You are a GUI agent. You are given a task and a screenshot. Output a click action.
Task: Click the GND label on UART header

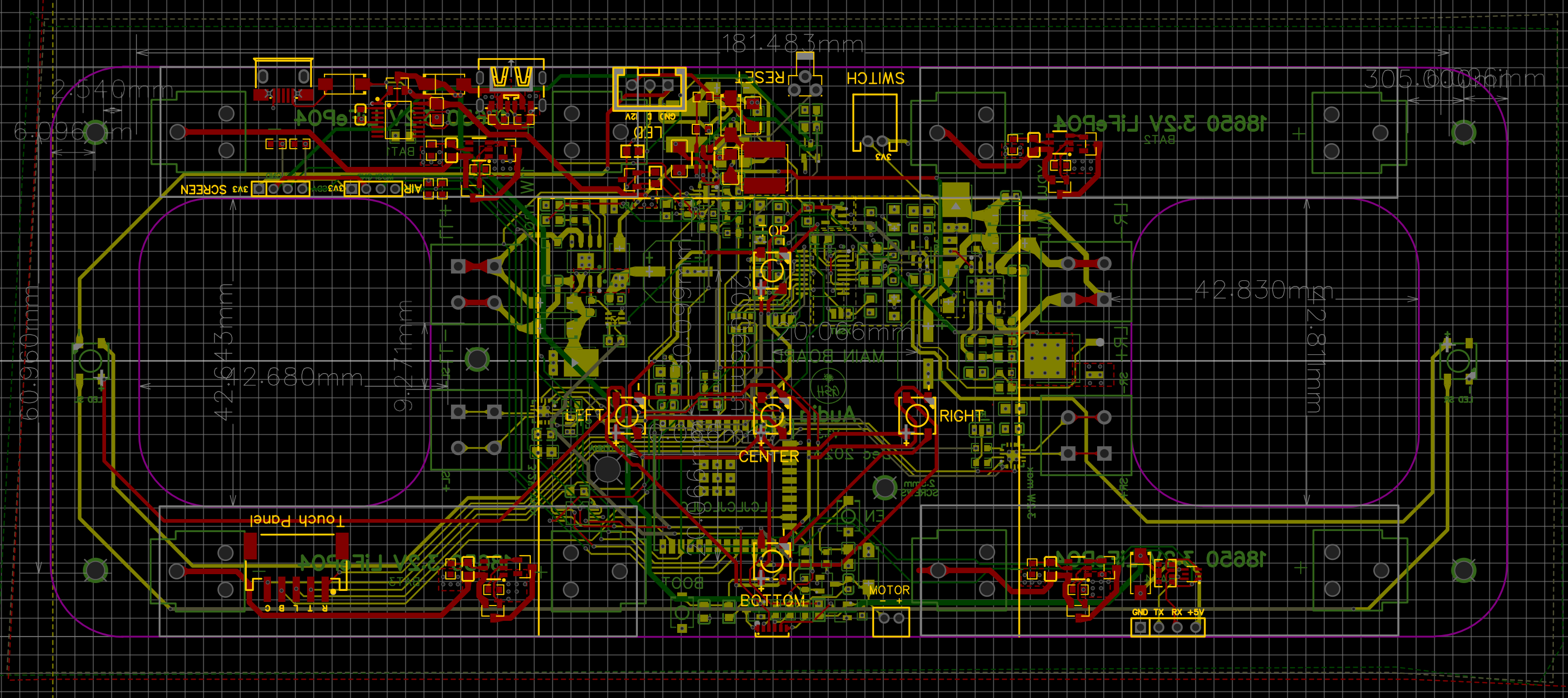pos(1140,612)
